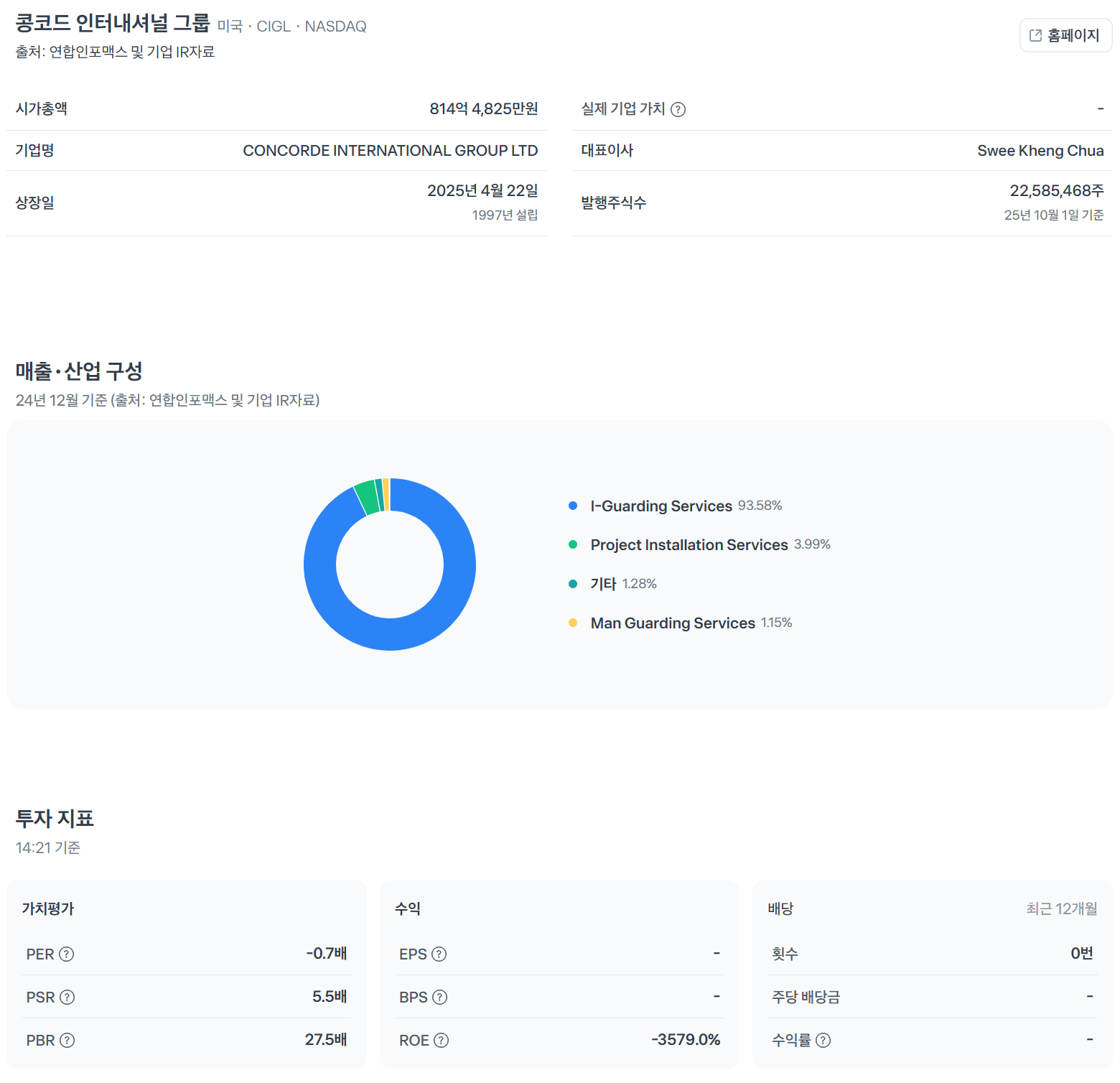This screenshot has height=1083, width=1120.
Task: Click the 14:21 기준 timestamp
Action: pyautogui.click(x=48, y=847)
